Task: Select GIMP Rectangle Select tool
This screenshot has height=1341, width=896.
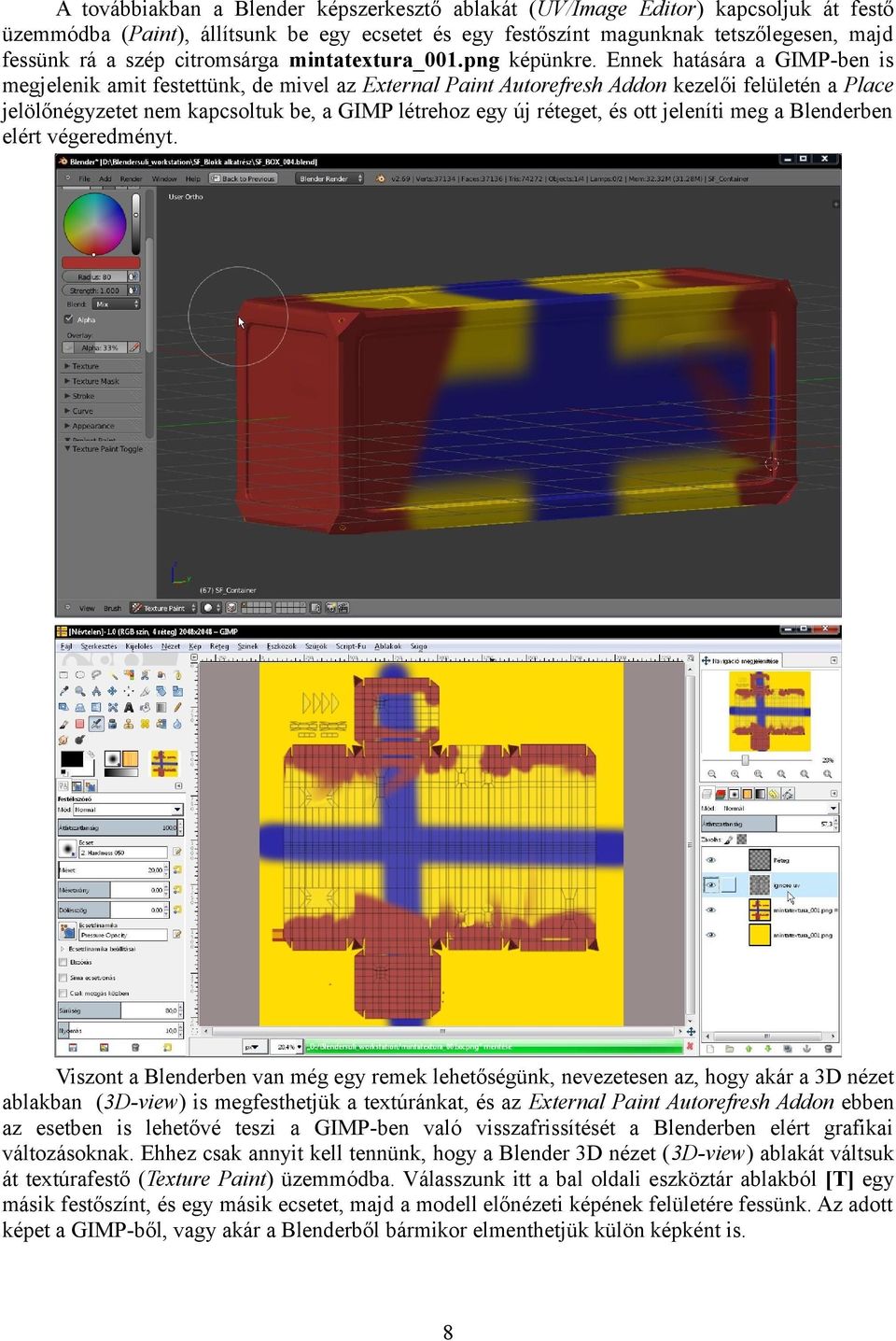Action: [63, 675]
